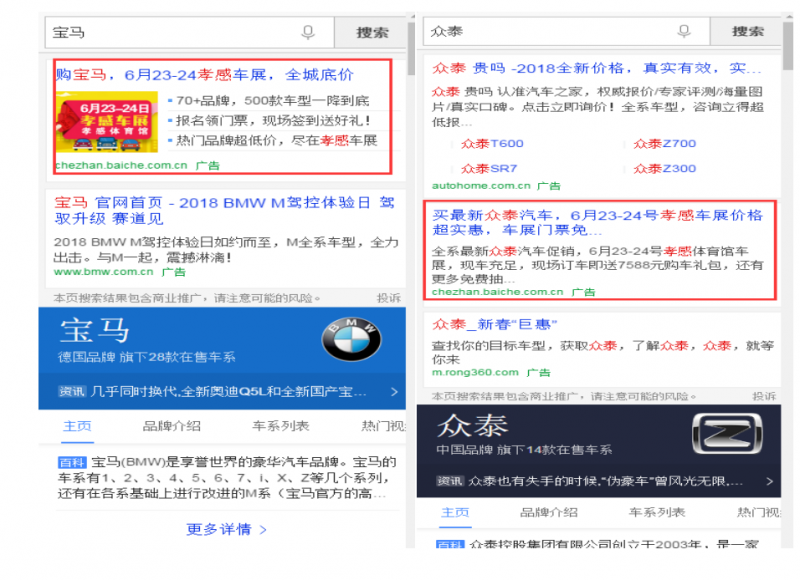The image size is (800, 580).
Task: Click the text 报名领门票，现场签到送好礼
Action: (273, 121)
